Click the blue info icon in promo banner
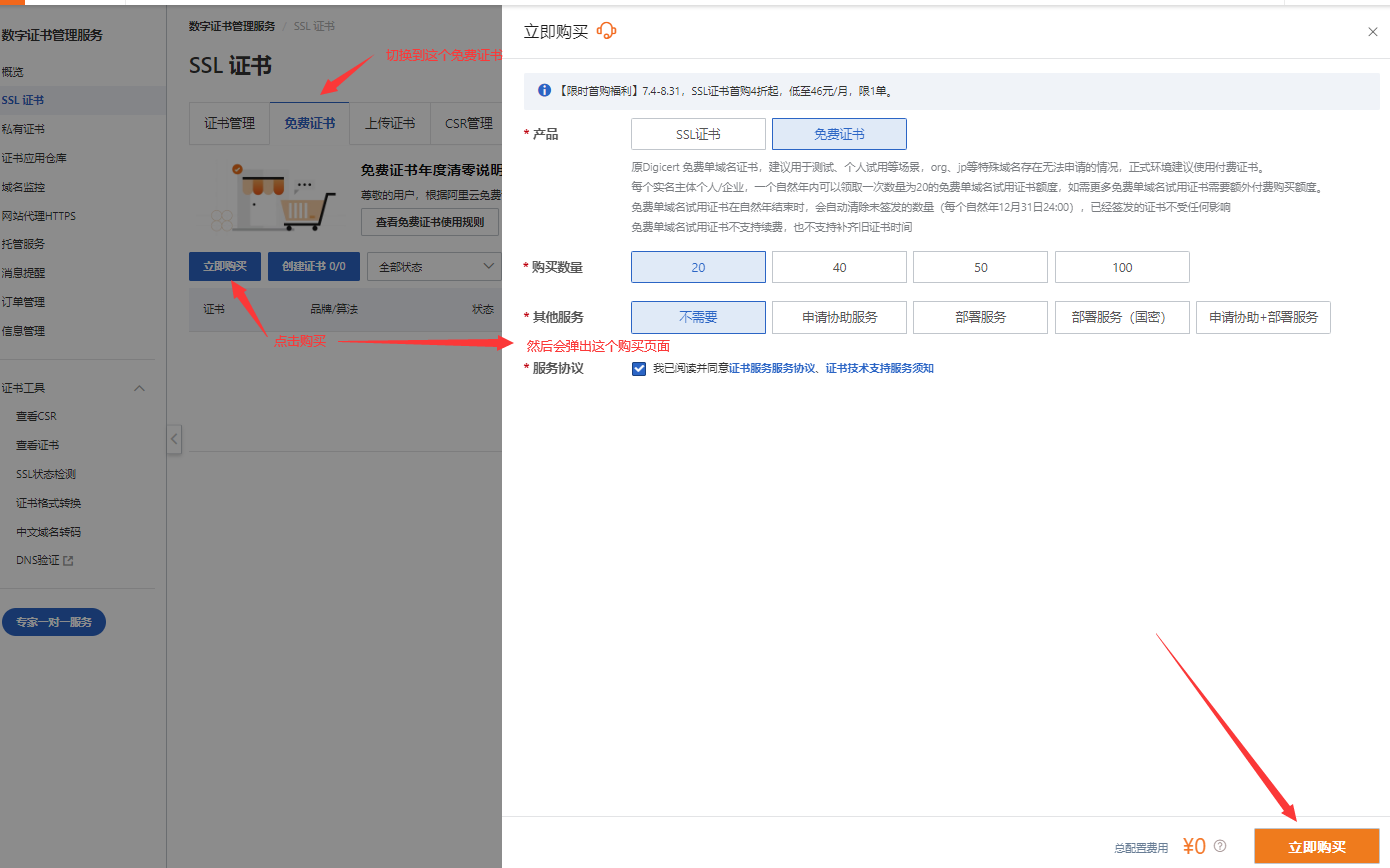The width and height of the screenshot is (1390, 868). click(545, 90)
